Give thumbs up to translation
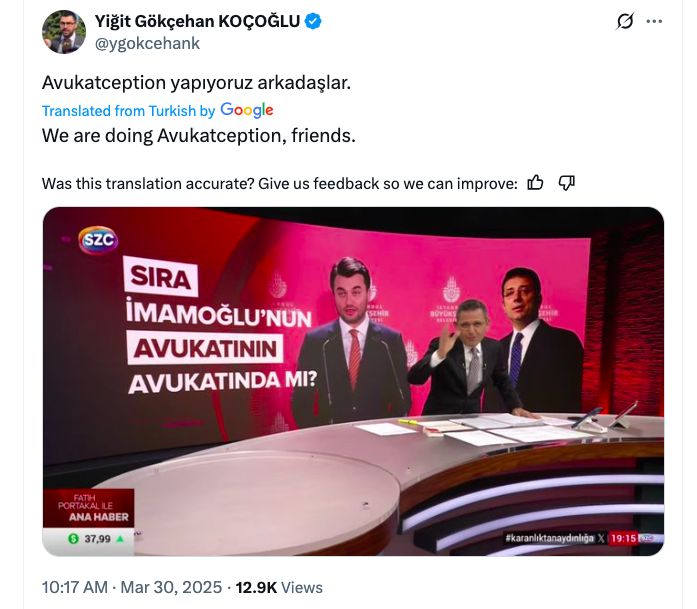Screen dimensions: 697x609 tap(535, 183)
